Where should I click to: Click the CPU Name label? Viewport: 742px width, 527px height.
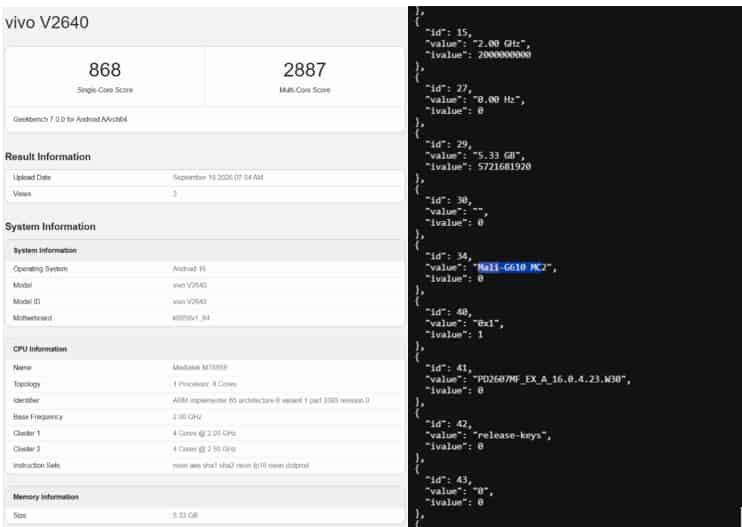pyautogui.click(x=22, y=368)
